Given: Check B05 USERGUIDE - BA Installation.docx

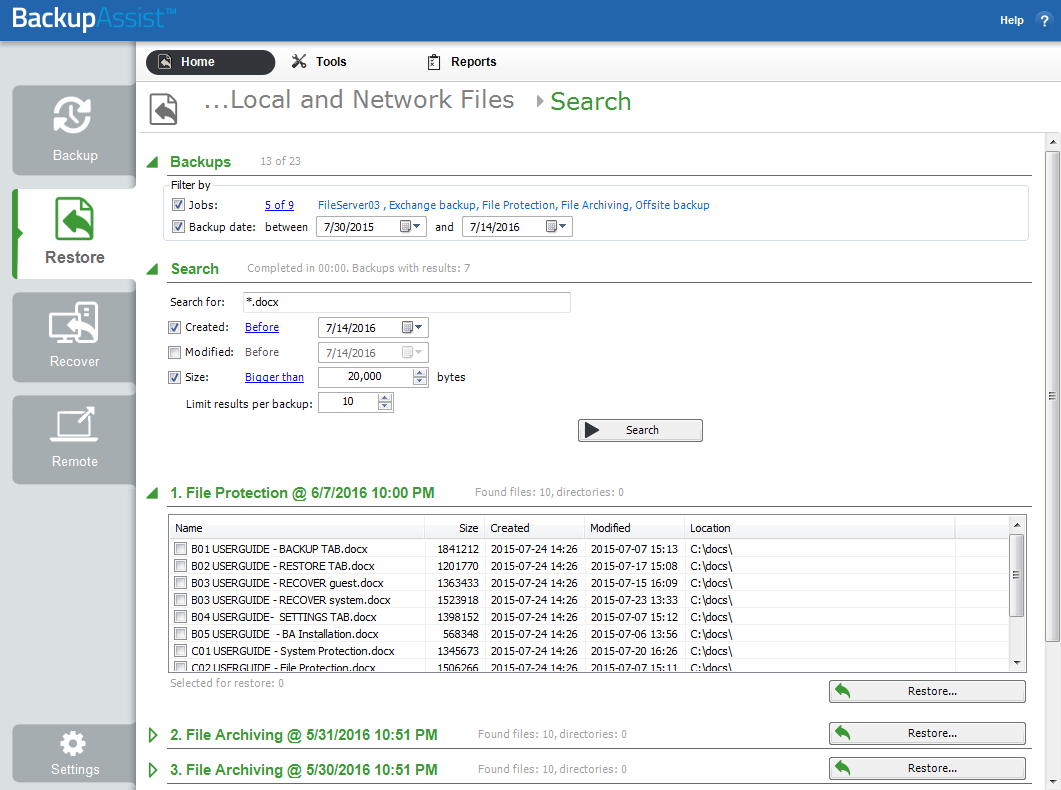Looking at the screenshot, I should tap(181, 634).
